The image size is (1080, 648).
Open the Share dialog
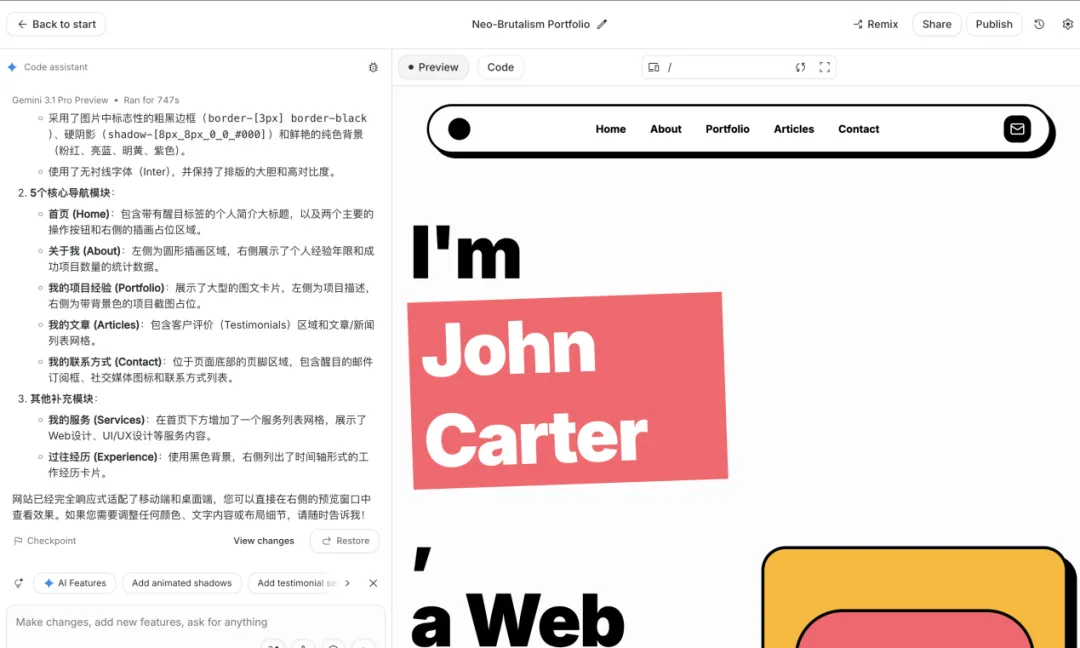coord(937,24)
